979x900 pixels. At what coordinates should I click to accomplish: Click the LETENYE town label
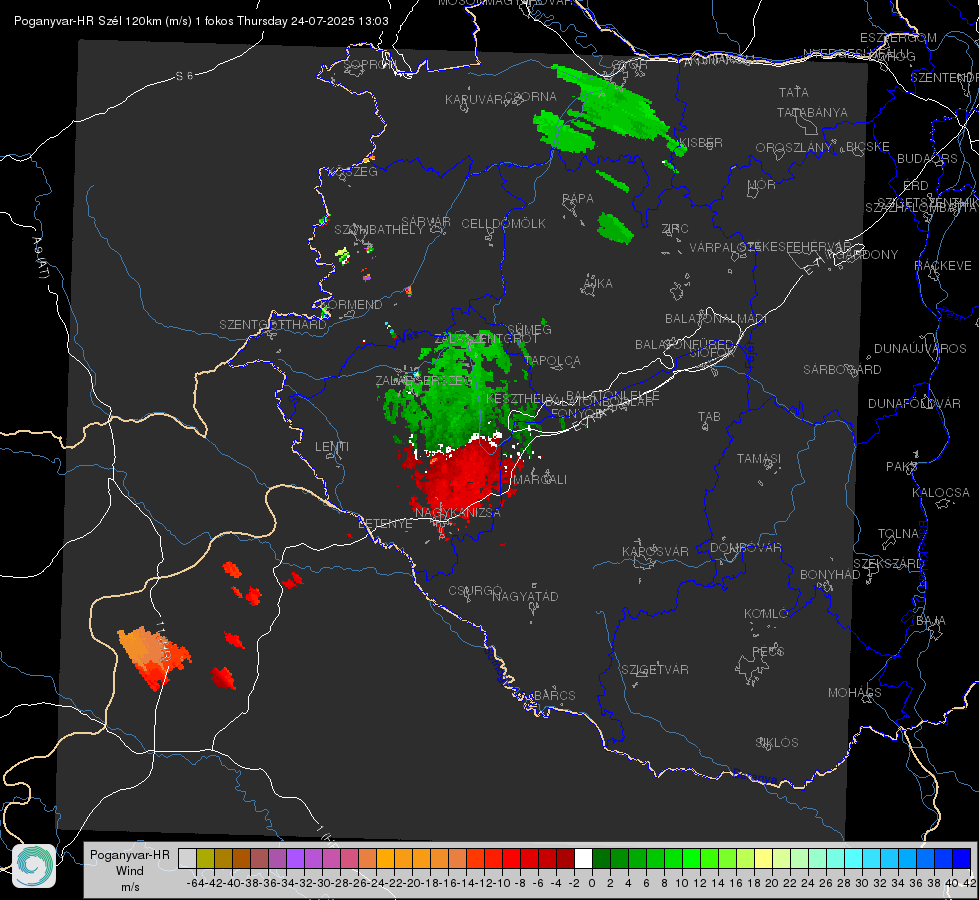pos(385,524)
